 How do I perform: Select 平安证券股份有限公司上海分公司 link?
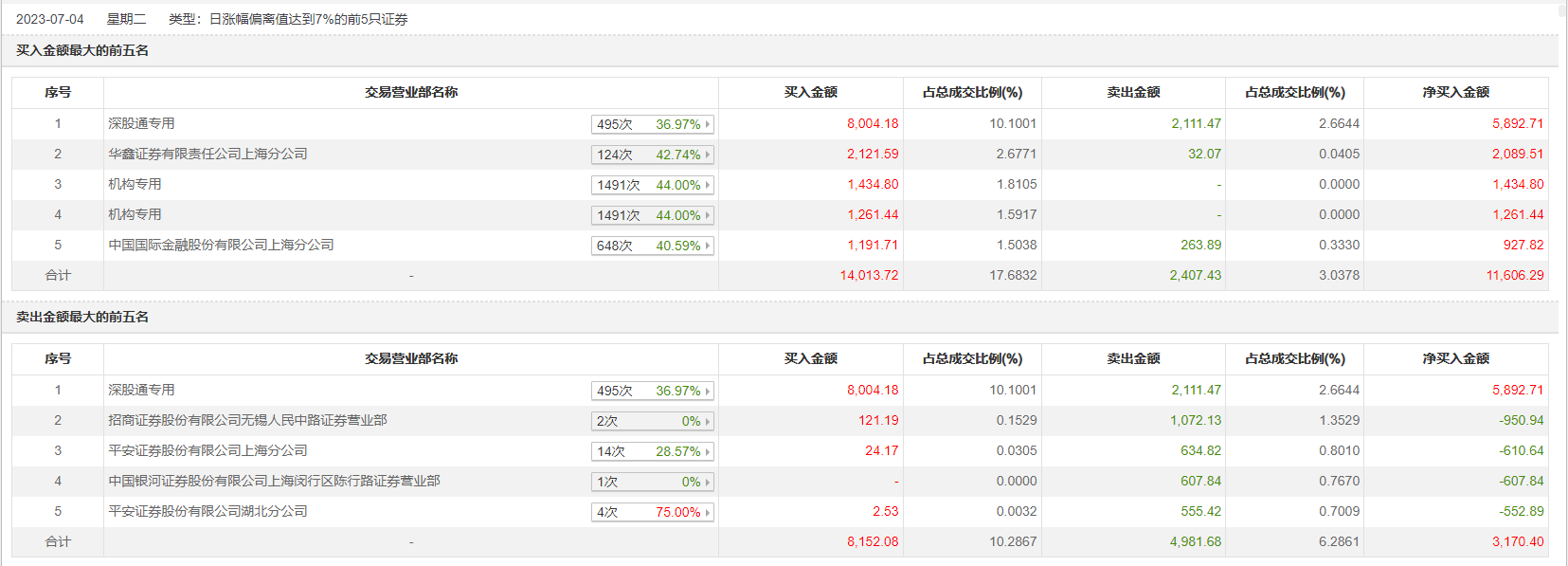pos(207,450)
